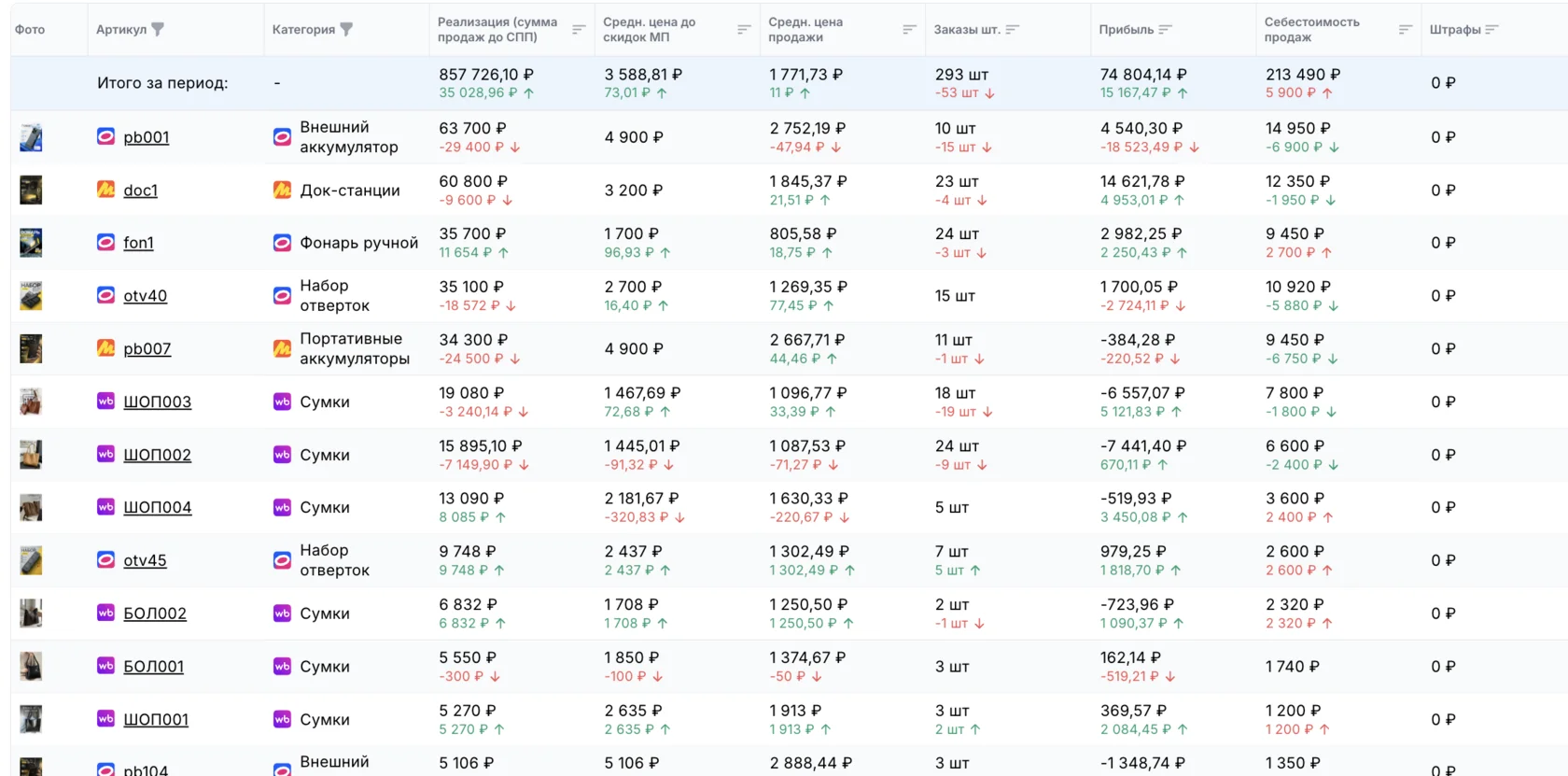Click the product photo for fon1
Viewport: 1568px width, 776px height.
coord(31,243)
